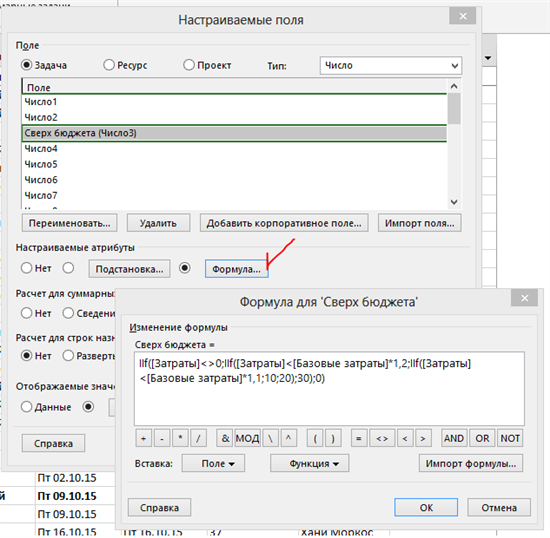The image size is (550, 538).
Task: Click inside the formula text box
Action: pyautogui.click(x=329, y=389)
